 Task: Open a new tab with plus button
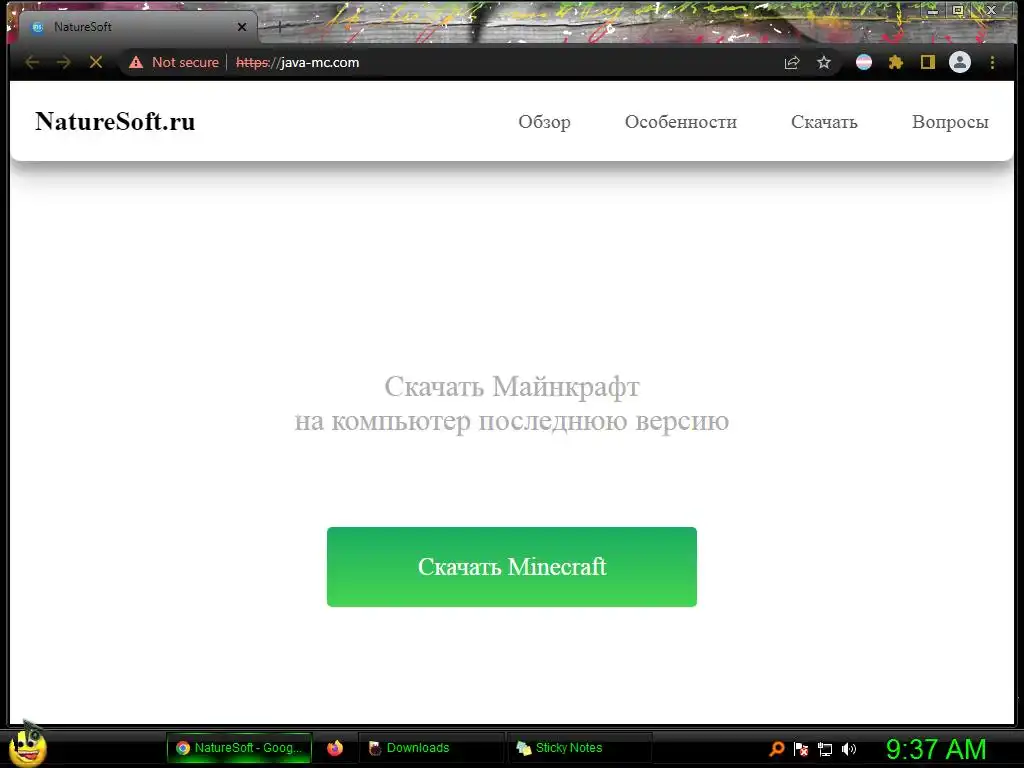click(x=280, y=27)
